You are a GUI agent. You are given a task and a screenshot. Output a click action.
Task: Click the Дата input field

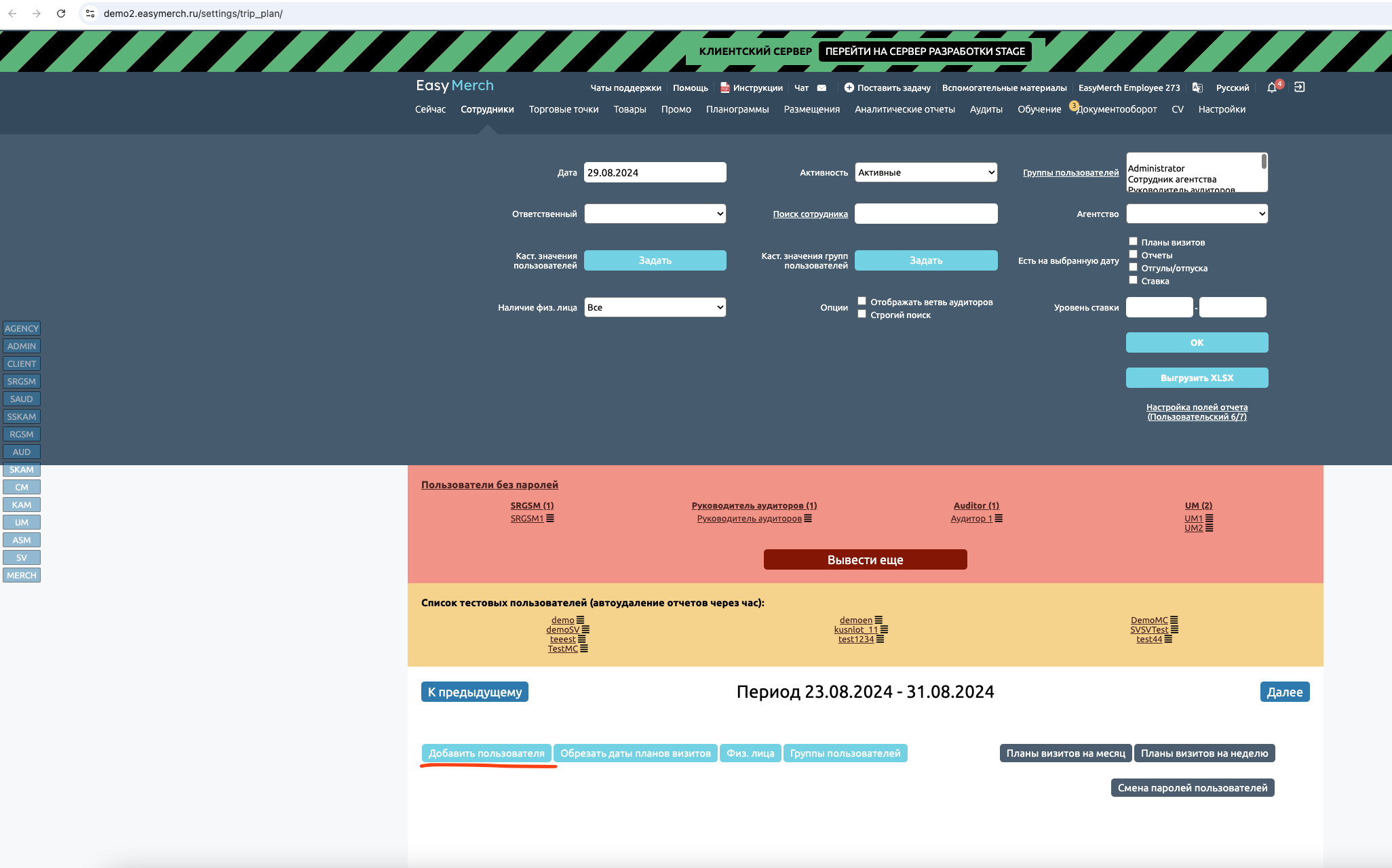655,172
